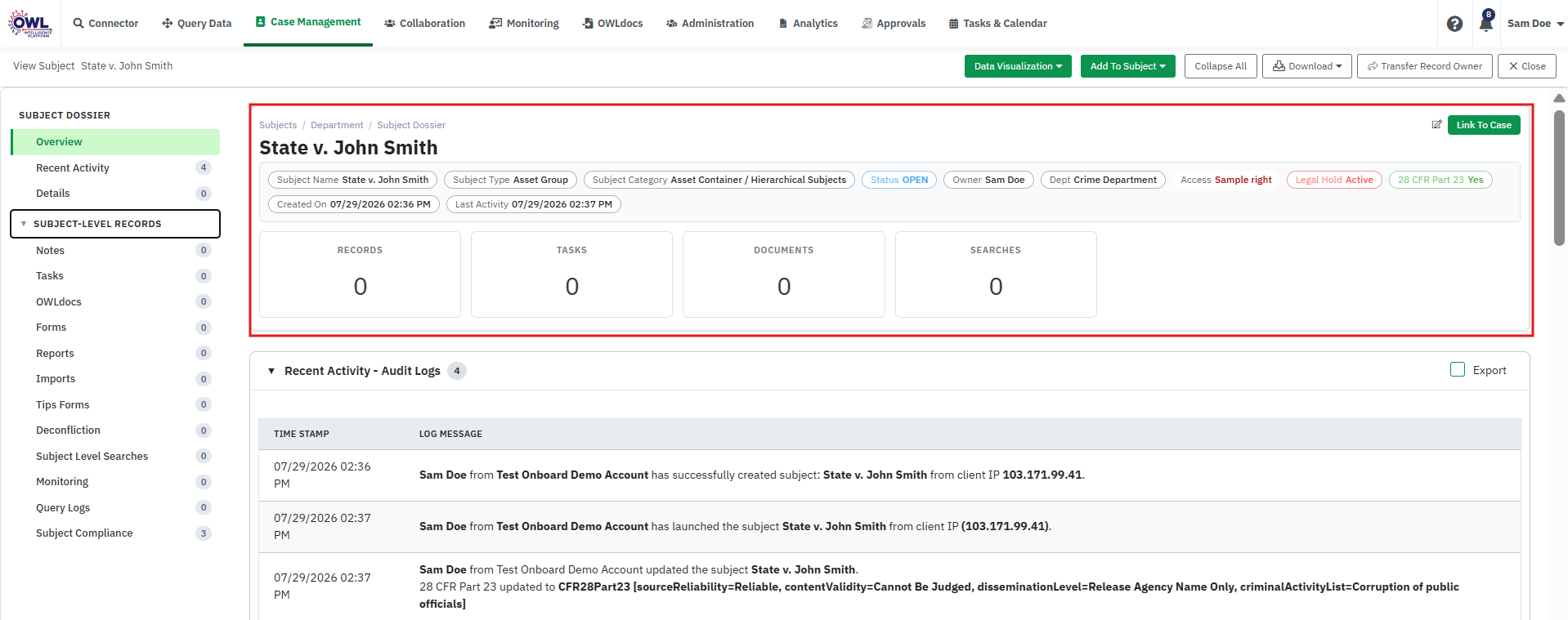Open Subject Compliance in sidebar
Screen dimensions: 1568x620
point(115,533)
